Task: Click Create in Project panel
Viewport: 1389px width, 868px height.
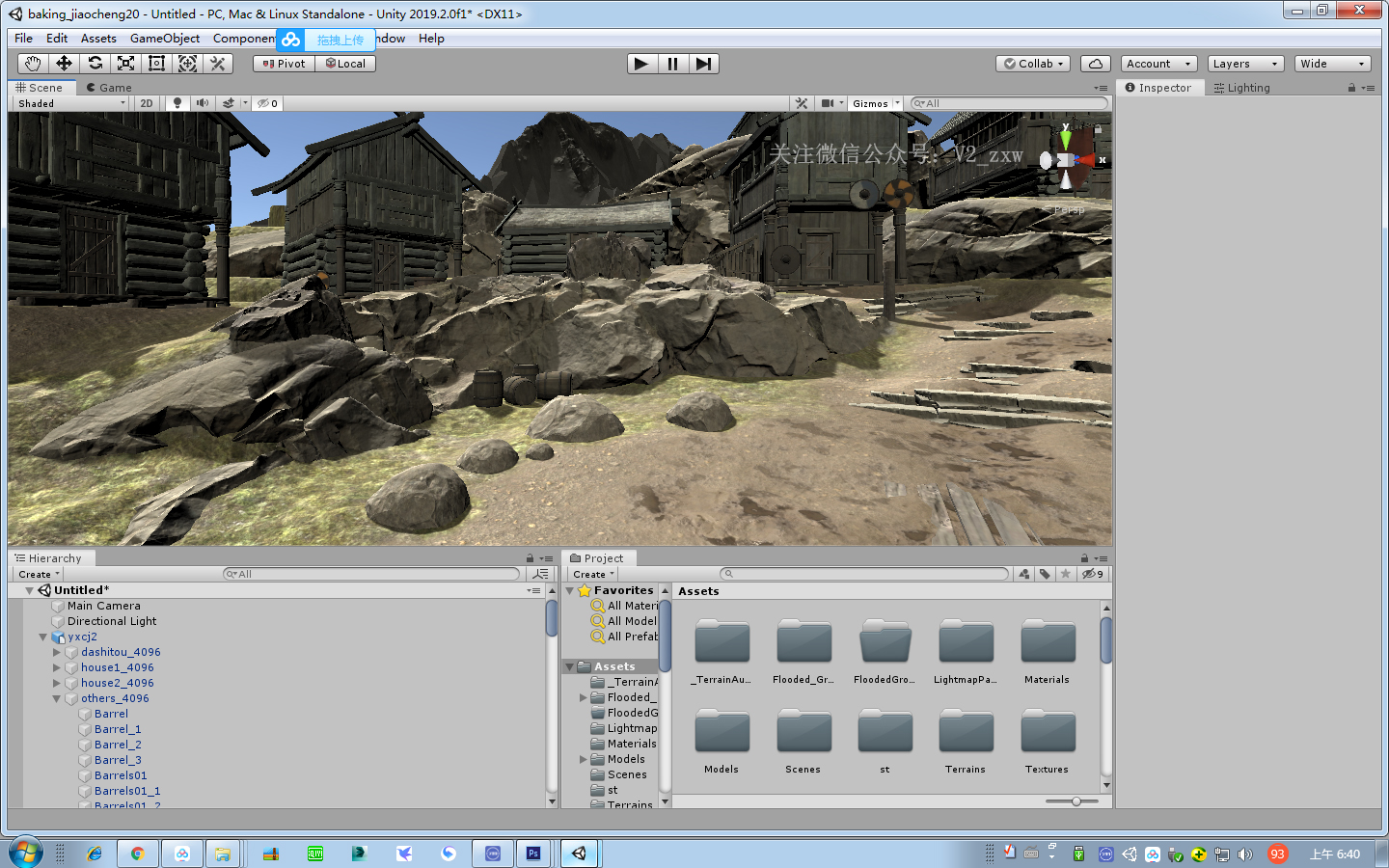Action: pyautogui.click(x=593, y=574)
